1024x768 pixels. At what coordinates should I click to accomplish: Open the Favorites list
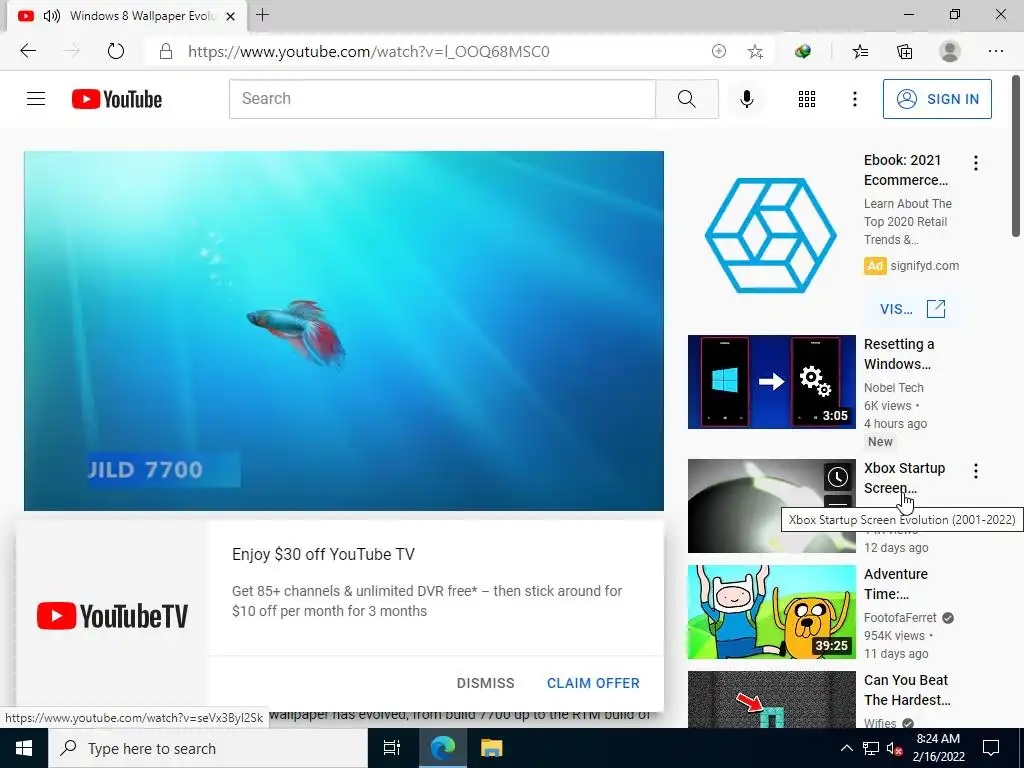coord(860,51)
